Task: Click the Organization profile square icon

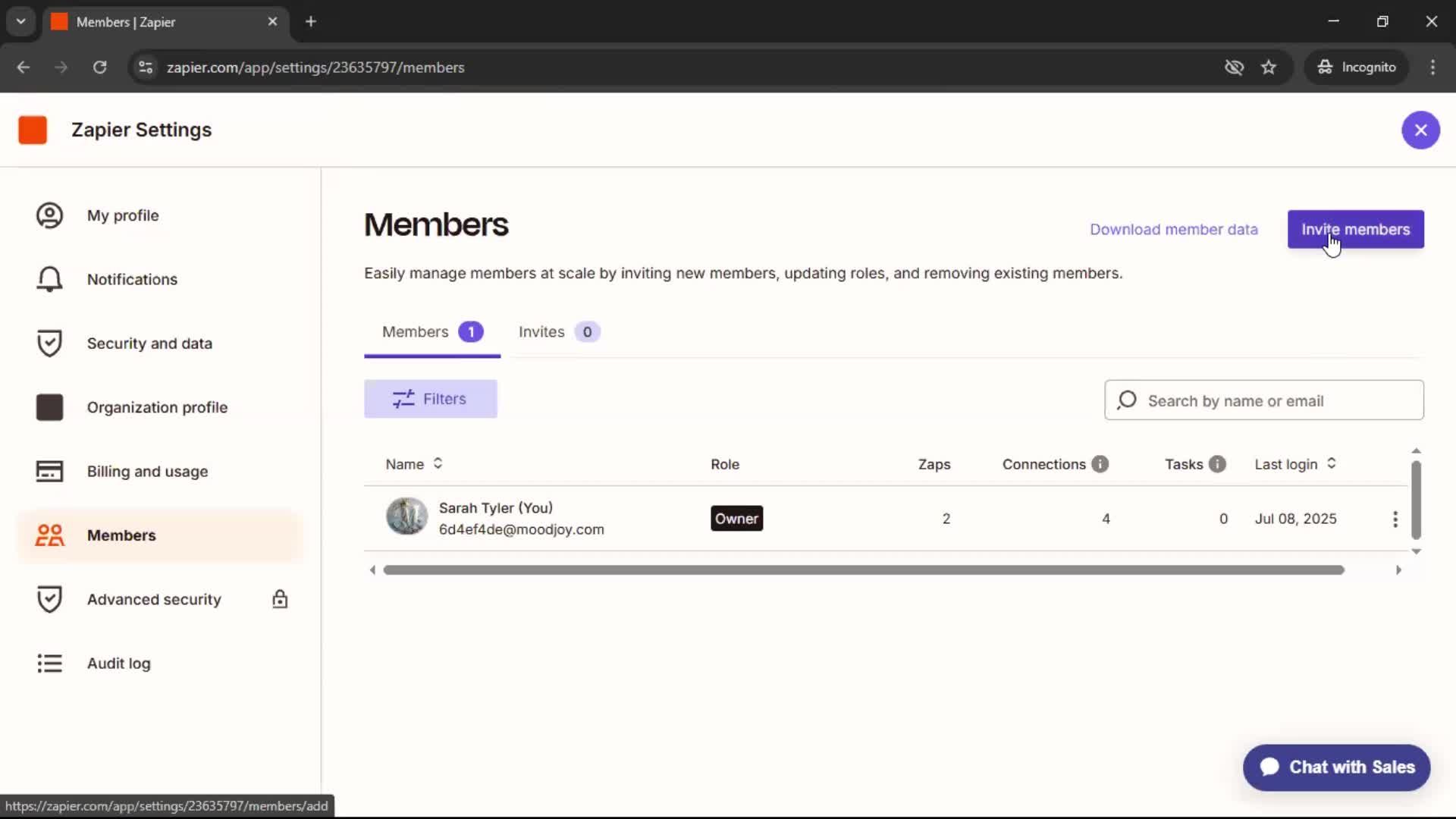Action: pyautogui.click(x=49, y=407)
